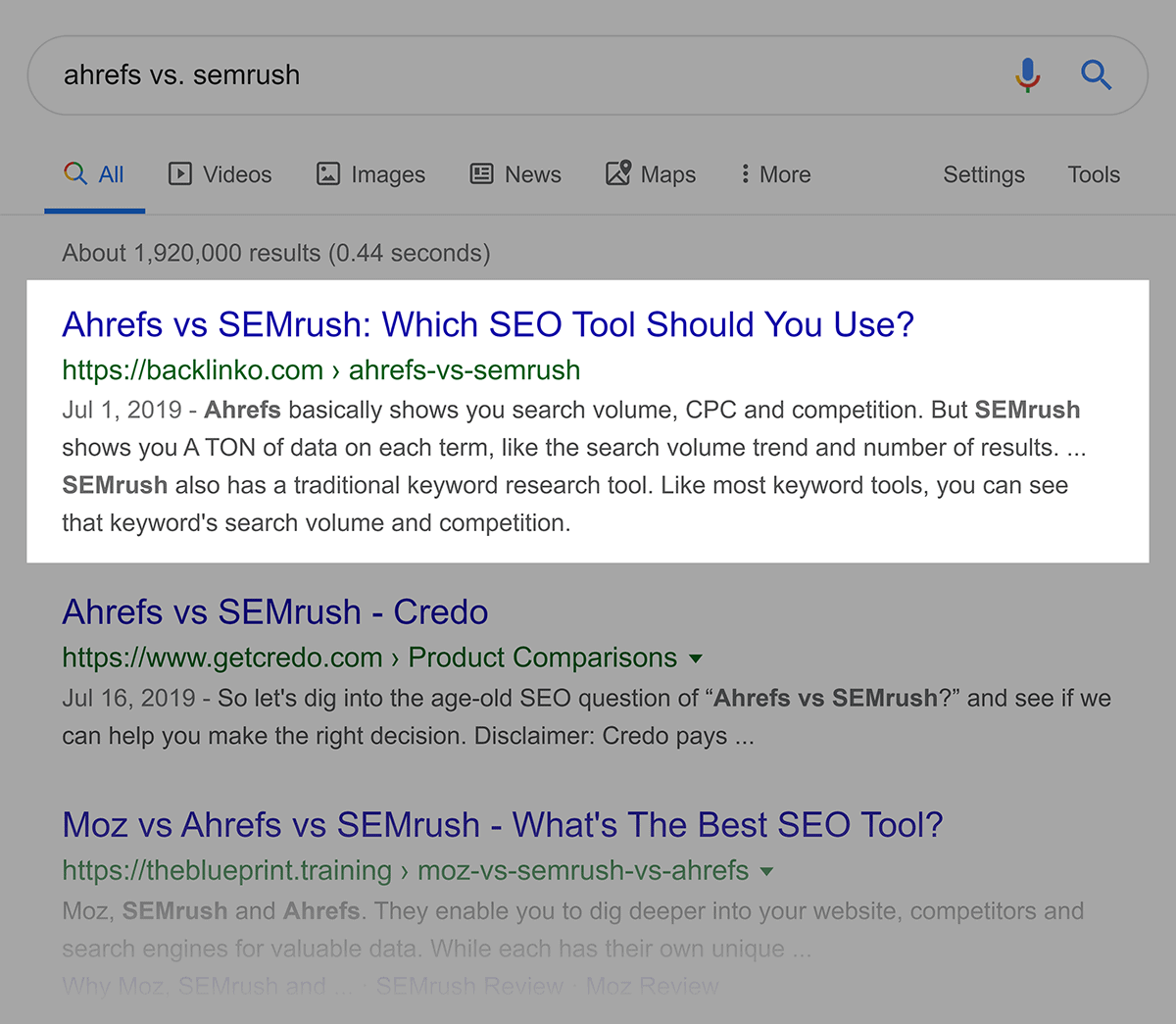Click the getcredo.com Product Comparisons URL
This screenshot has height=1024, width=1176.
369,658
